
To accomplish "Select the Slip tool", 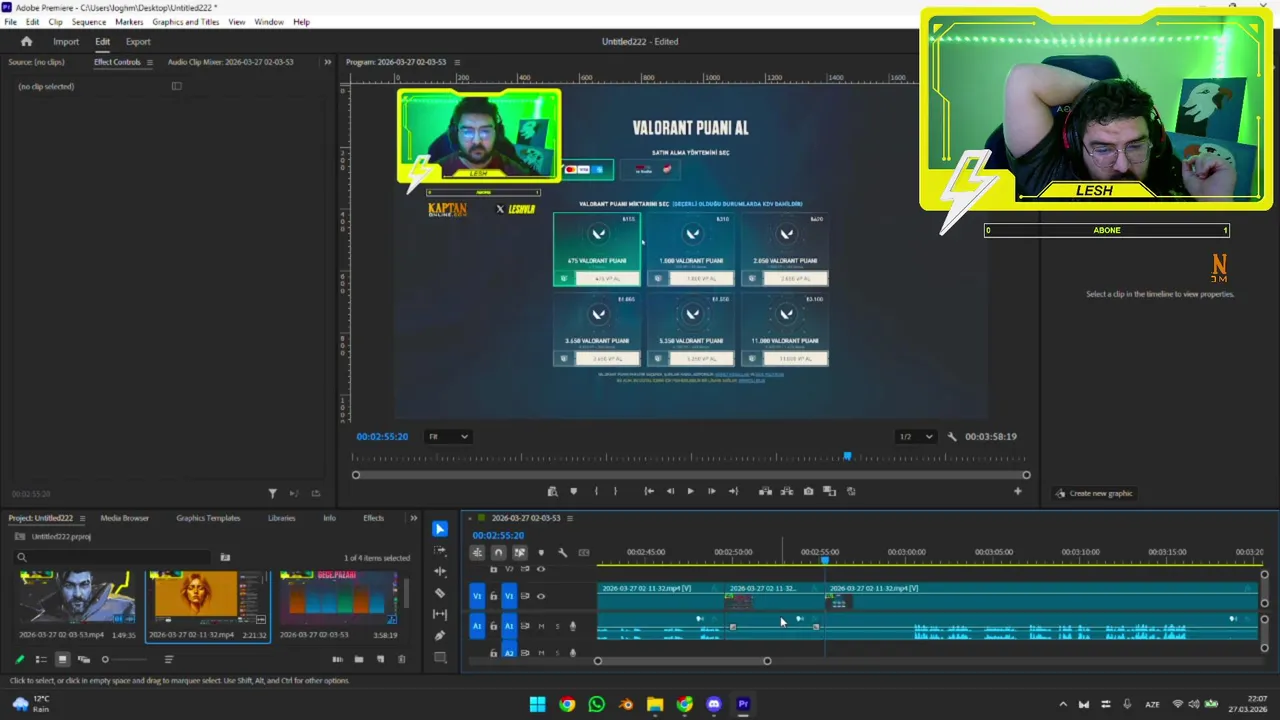I will 440,614.
